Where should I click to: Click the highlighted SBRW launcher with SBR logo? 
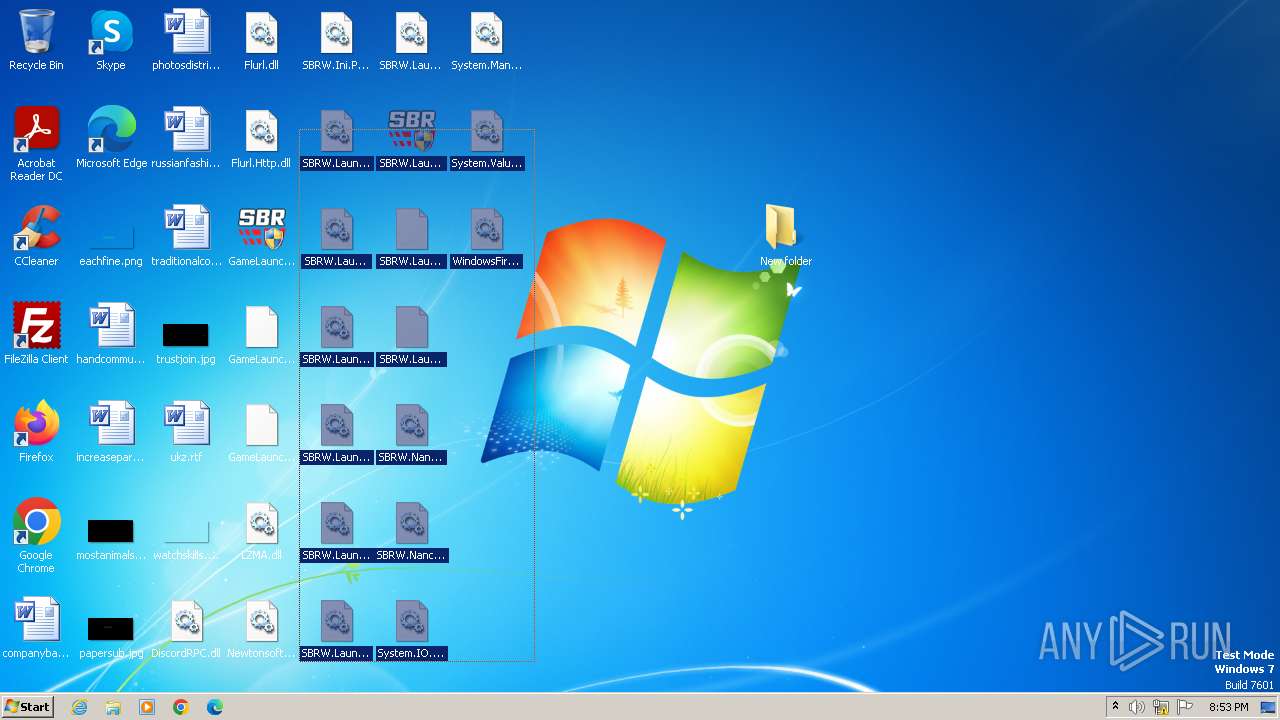click(x=411, y=139)
